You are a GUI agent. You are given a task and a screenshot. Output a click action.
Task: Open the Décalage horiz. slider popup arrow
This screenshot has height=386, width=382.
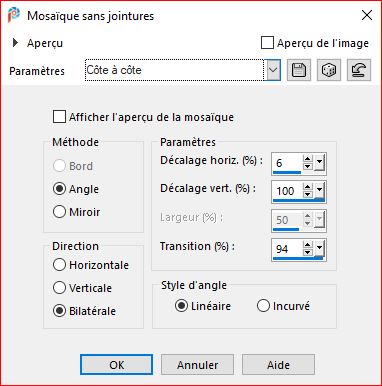coord(319,163)
